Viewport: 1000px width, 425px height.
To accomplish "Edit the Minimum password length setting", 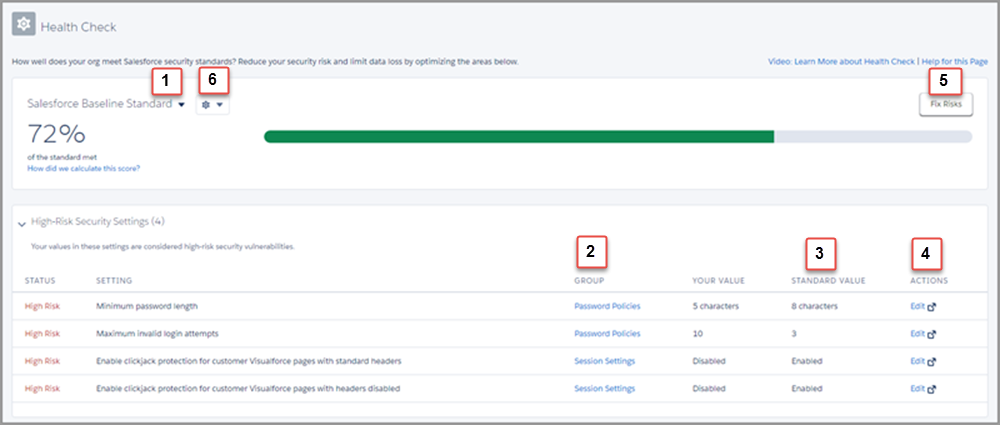I will 917,306.
